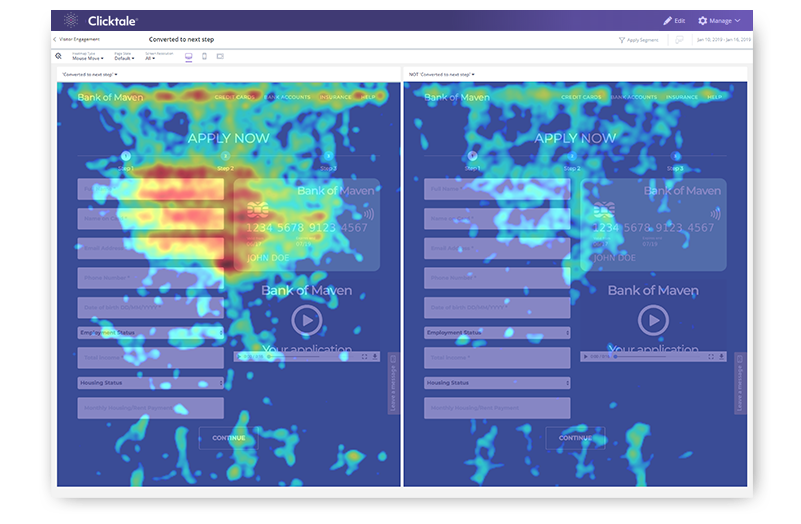Click Credit Cards nav in left heatmap
Image resolution: width=801 pixels, height=524 pixels.
234,97
